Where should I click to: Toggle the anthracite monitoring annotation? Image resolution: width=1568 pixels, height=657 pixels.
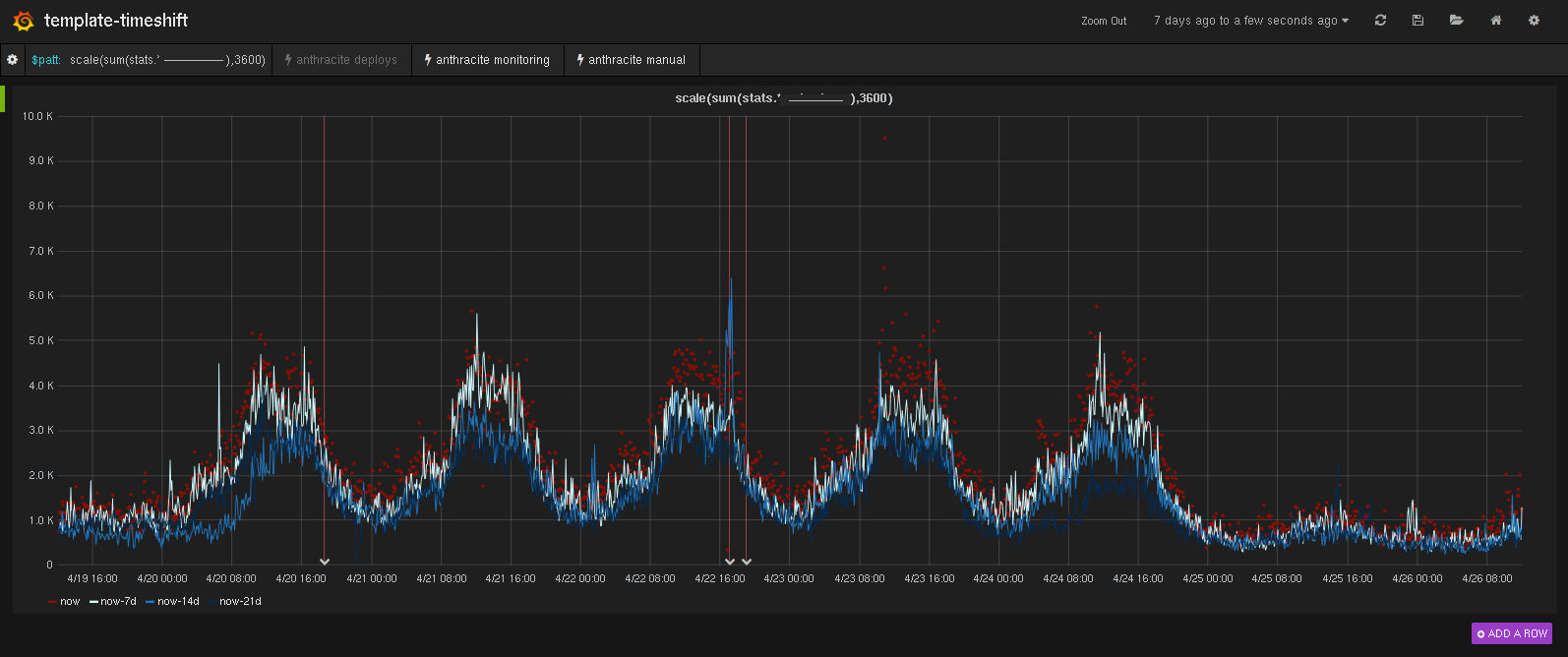[487, 60]
